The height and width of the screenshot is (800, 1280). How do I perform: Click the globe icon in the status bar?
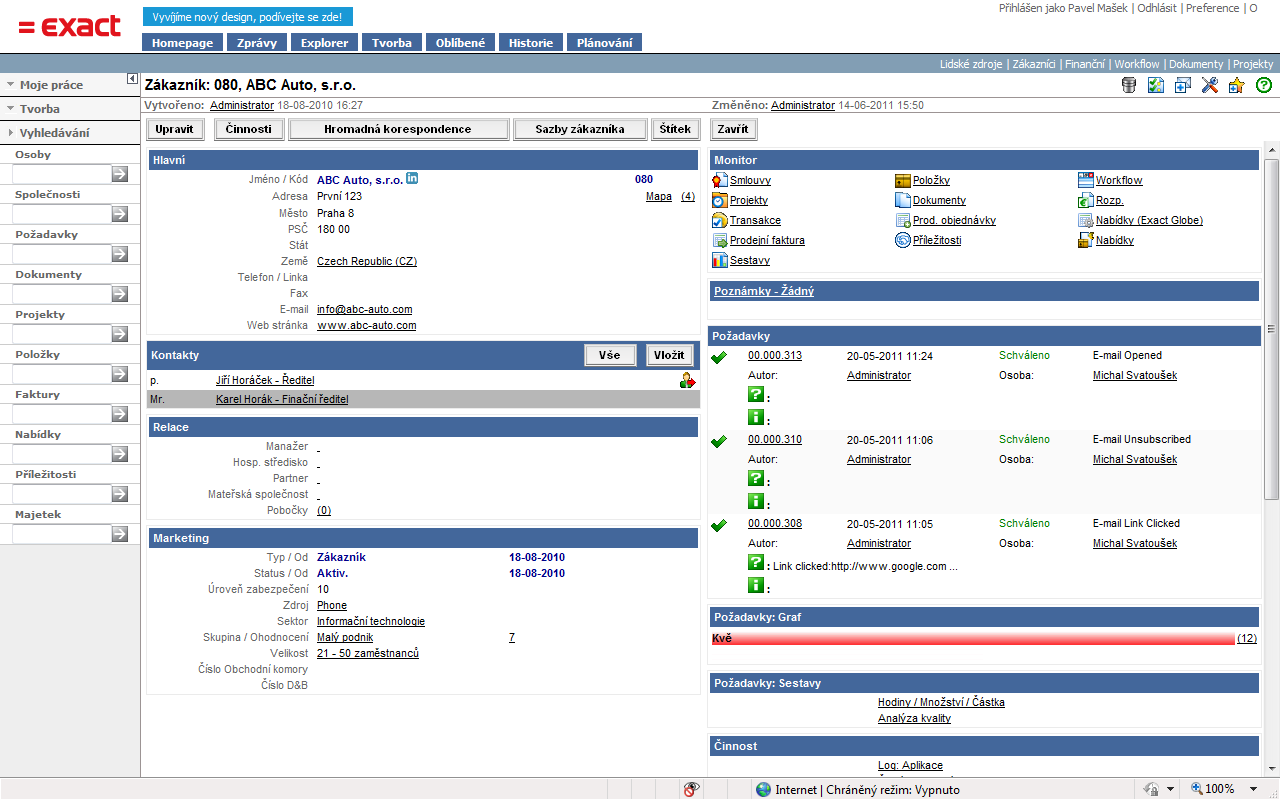(x=764, y=789)
